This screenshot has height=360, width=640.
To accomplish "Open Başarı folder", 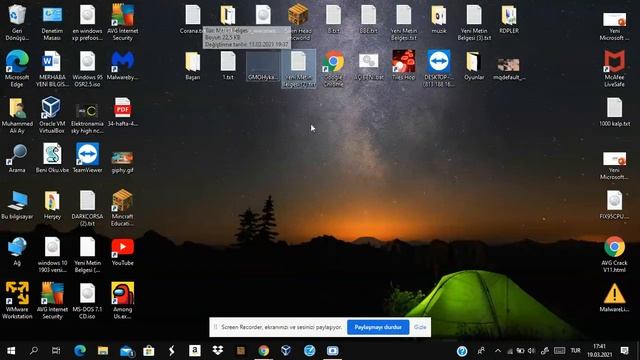I will click(193, 65).
